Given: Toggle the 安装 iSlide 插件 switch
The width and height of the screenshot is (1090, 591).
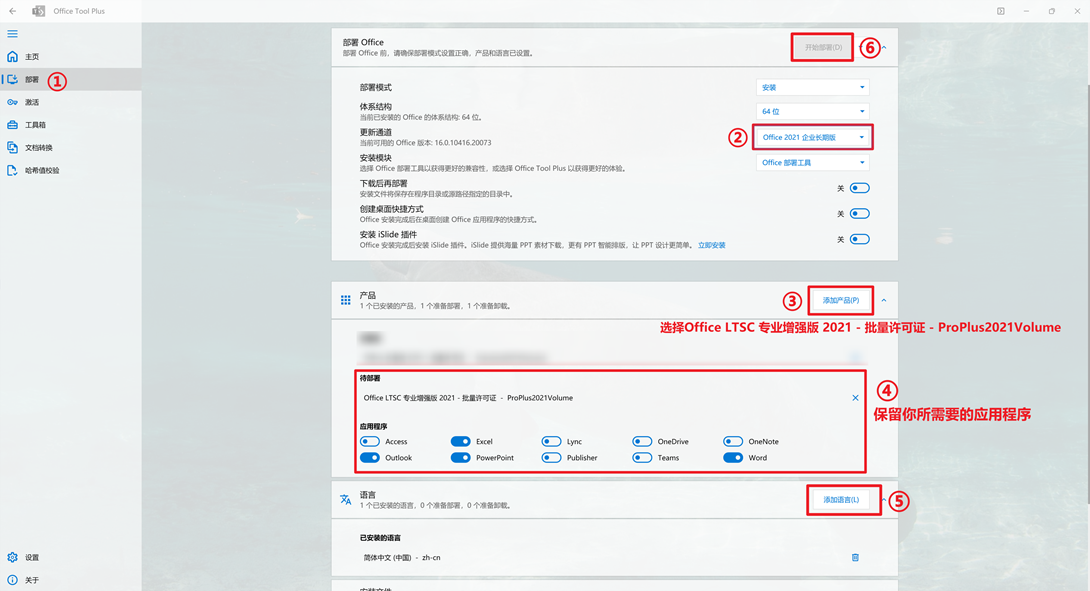Looking at the screenshot, I should [860, 239].
